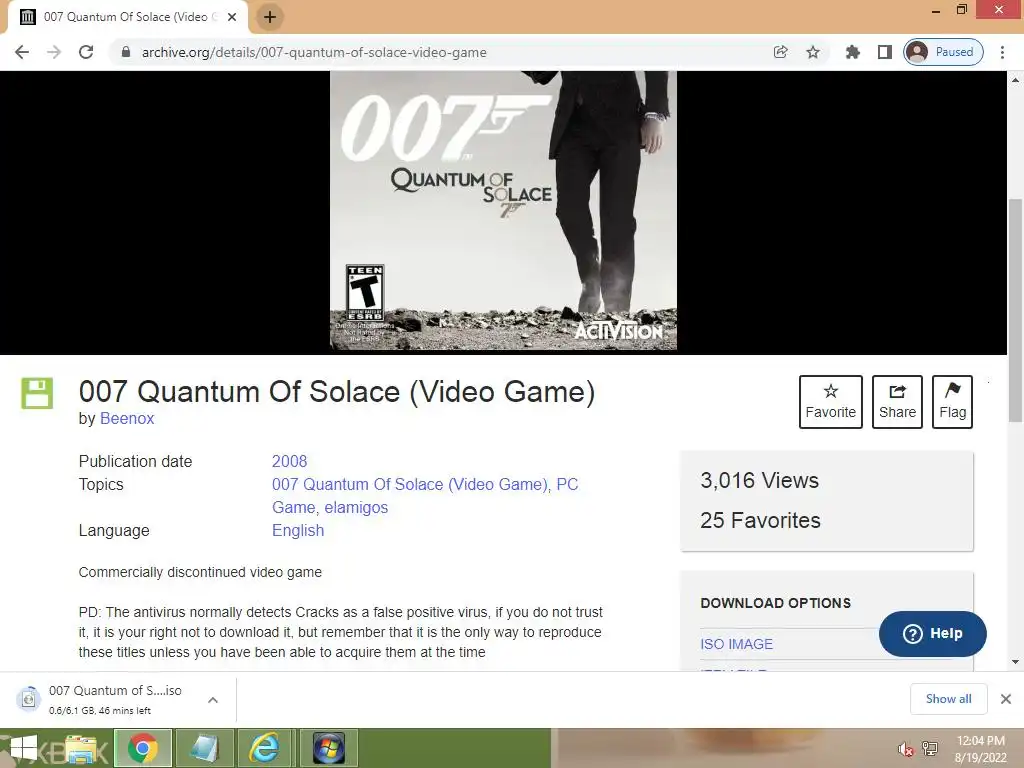Image resolution: width=1024 pixels, height=768 pixels.
Task: Click the muted volume tray icon
Action: [x=906, y=749]
